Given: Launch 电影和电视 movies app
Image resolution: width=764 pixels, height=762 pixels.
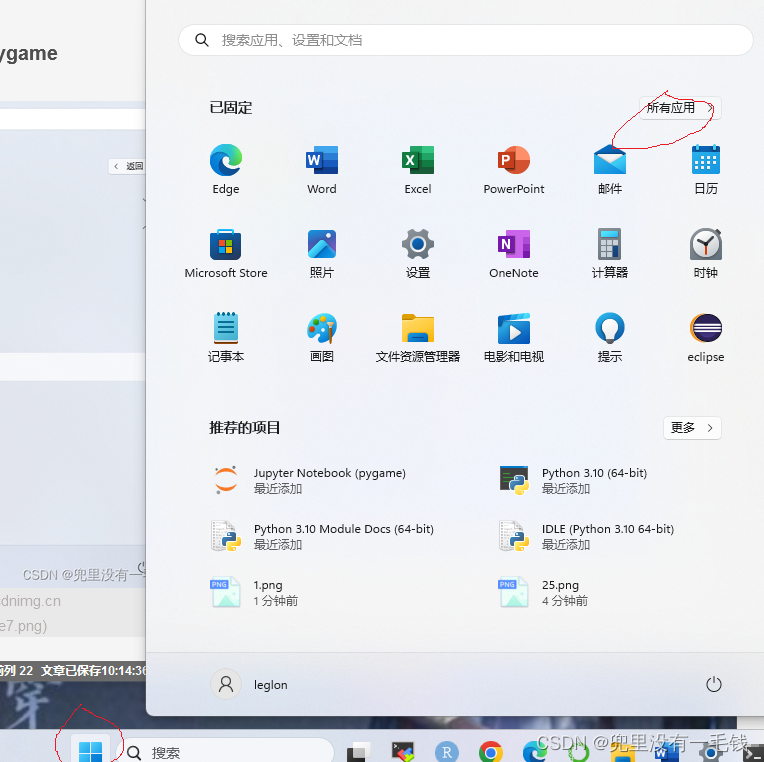Looking at the screenshot, I should (x=514, y=337).
